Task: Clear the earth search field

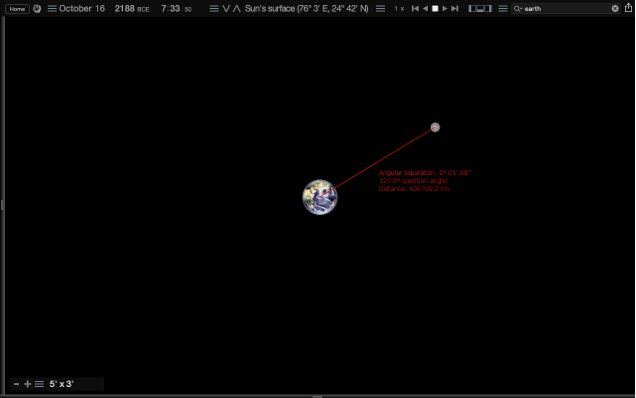Action: click(615, 9)
